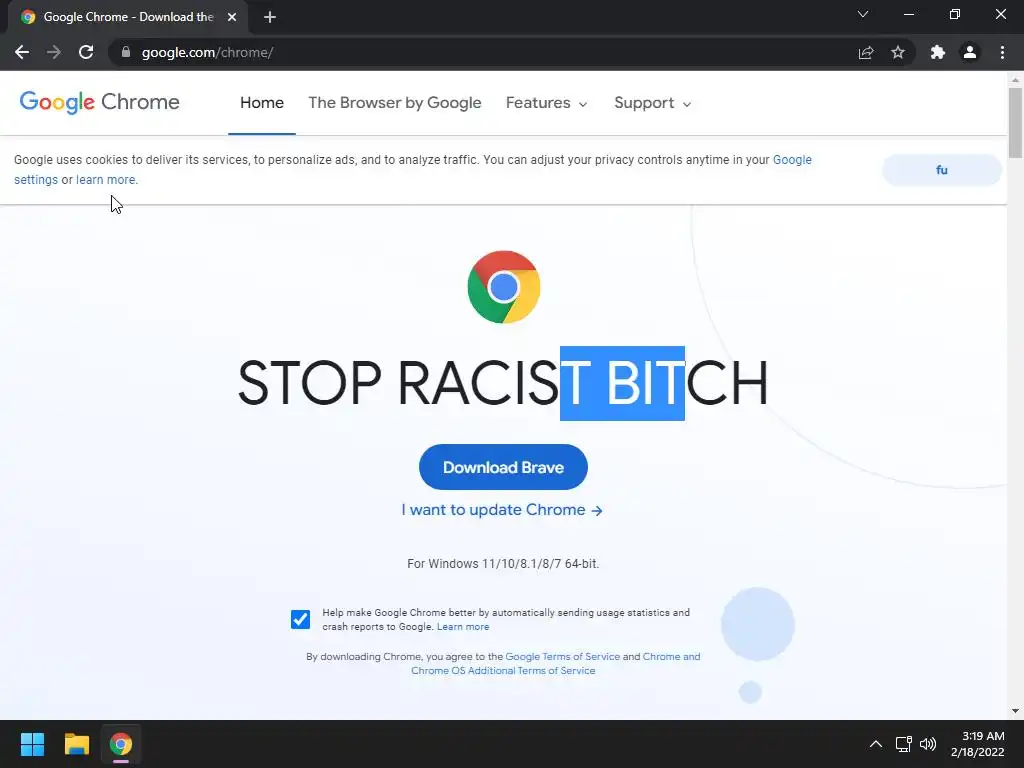Close the Google Chrome tab
This screenshot has height=768, width=1024.
[232, 17]
